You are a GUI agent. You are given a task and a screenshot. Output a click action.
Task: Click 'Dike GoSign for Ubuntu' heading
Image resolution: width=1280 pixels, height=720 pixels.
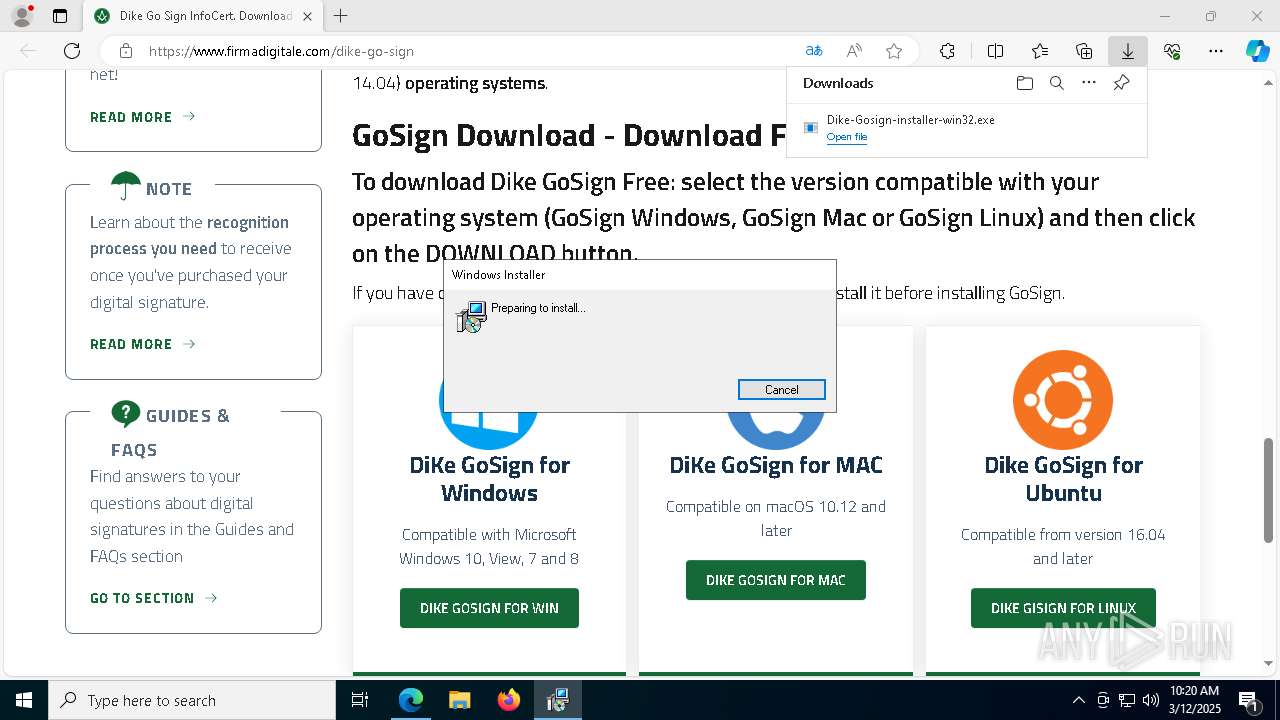pos(1063,479)
